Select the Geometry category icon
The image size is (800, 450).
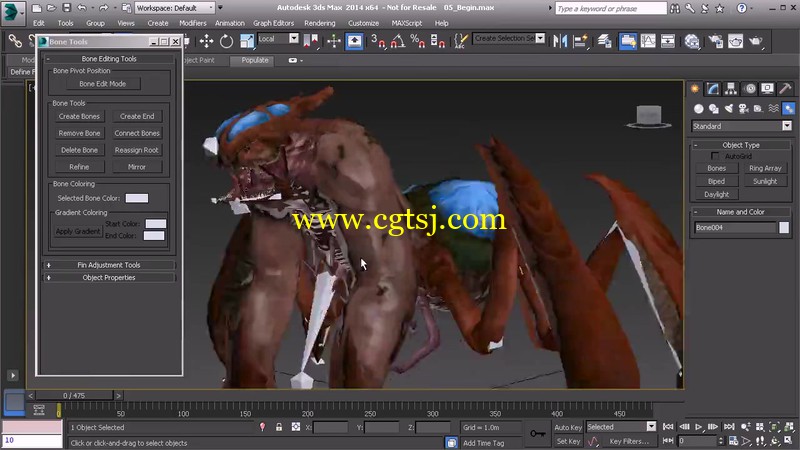[x=698, y=108]
